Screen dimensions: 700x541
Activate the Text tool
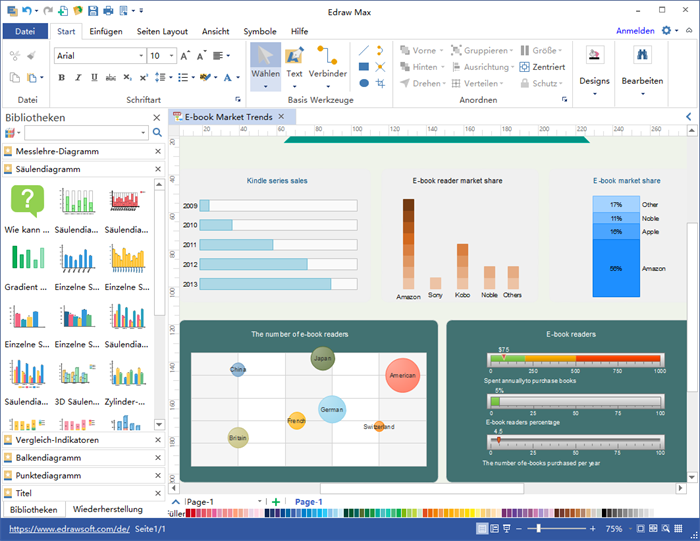pyautogui.click(x=294, y=67)
